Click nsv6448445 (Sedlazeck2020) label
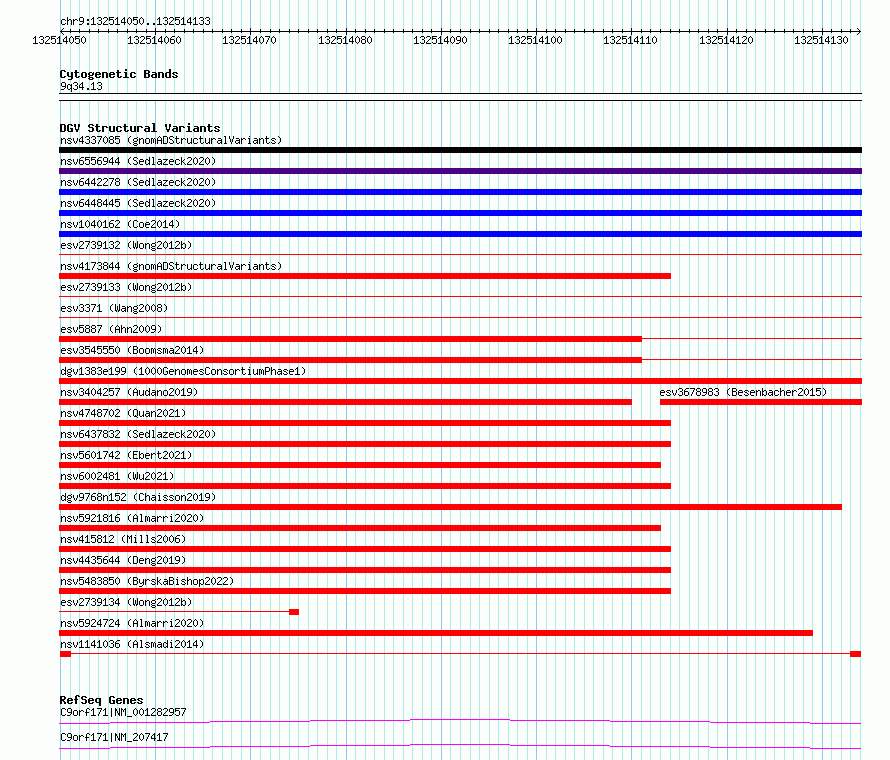The width and height of the screenshot is (890, 760). point(138,203)
